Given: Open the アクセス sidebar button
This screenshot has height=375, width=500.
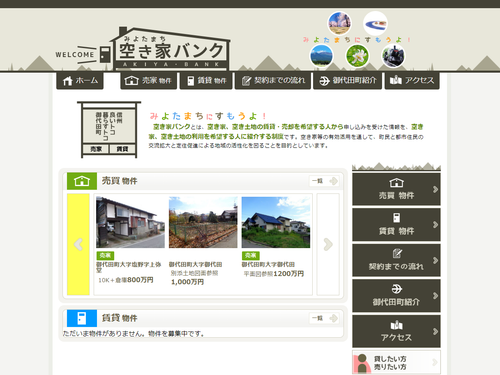Looking at the screenshot, I should click(x=396, y=331).
